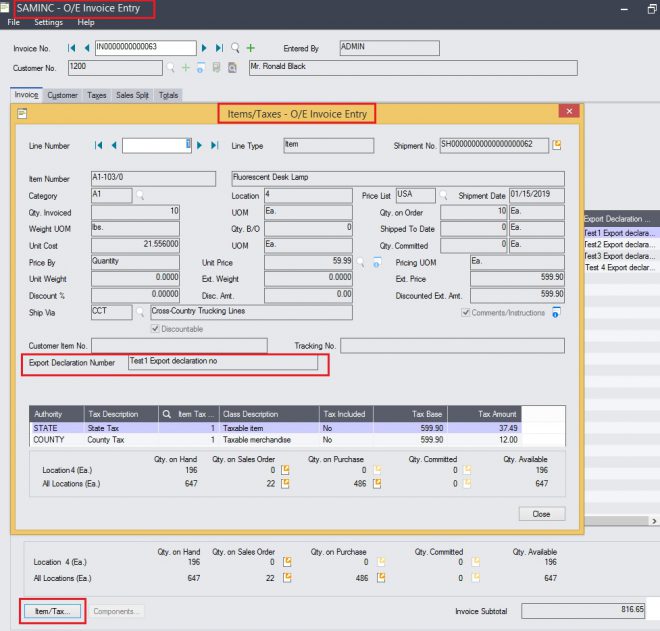Drill down Qty. on Sales Order for All Locations
The image size is (660, 631).
click(285, 483)
